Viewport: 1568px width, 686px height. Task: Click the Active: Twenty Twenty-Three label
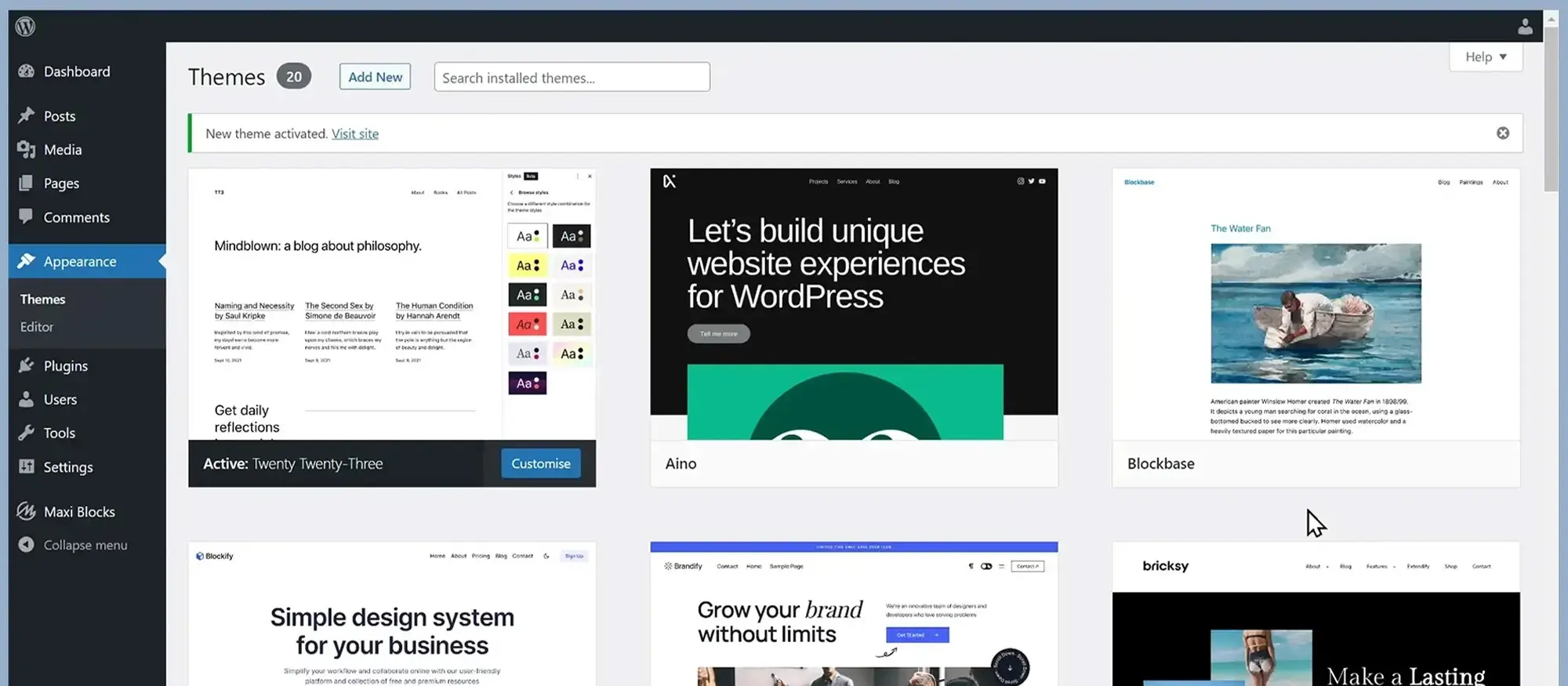tap(293, 463)
